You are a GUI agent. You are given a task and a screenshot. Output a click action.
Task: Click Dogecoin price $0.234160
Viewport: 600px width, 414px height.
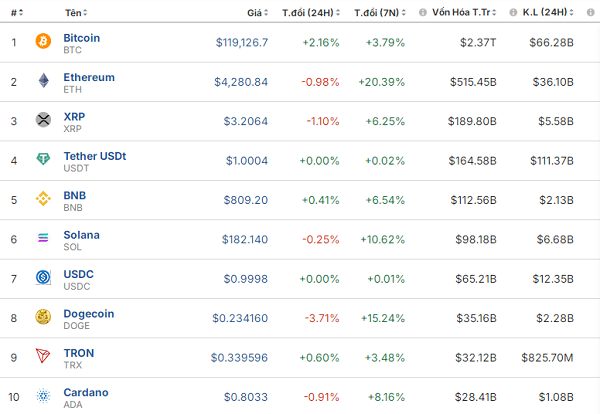tap(240, 318)
